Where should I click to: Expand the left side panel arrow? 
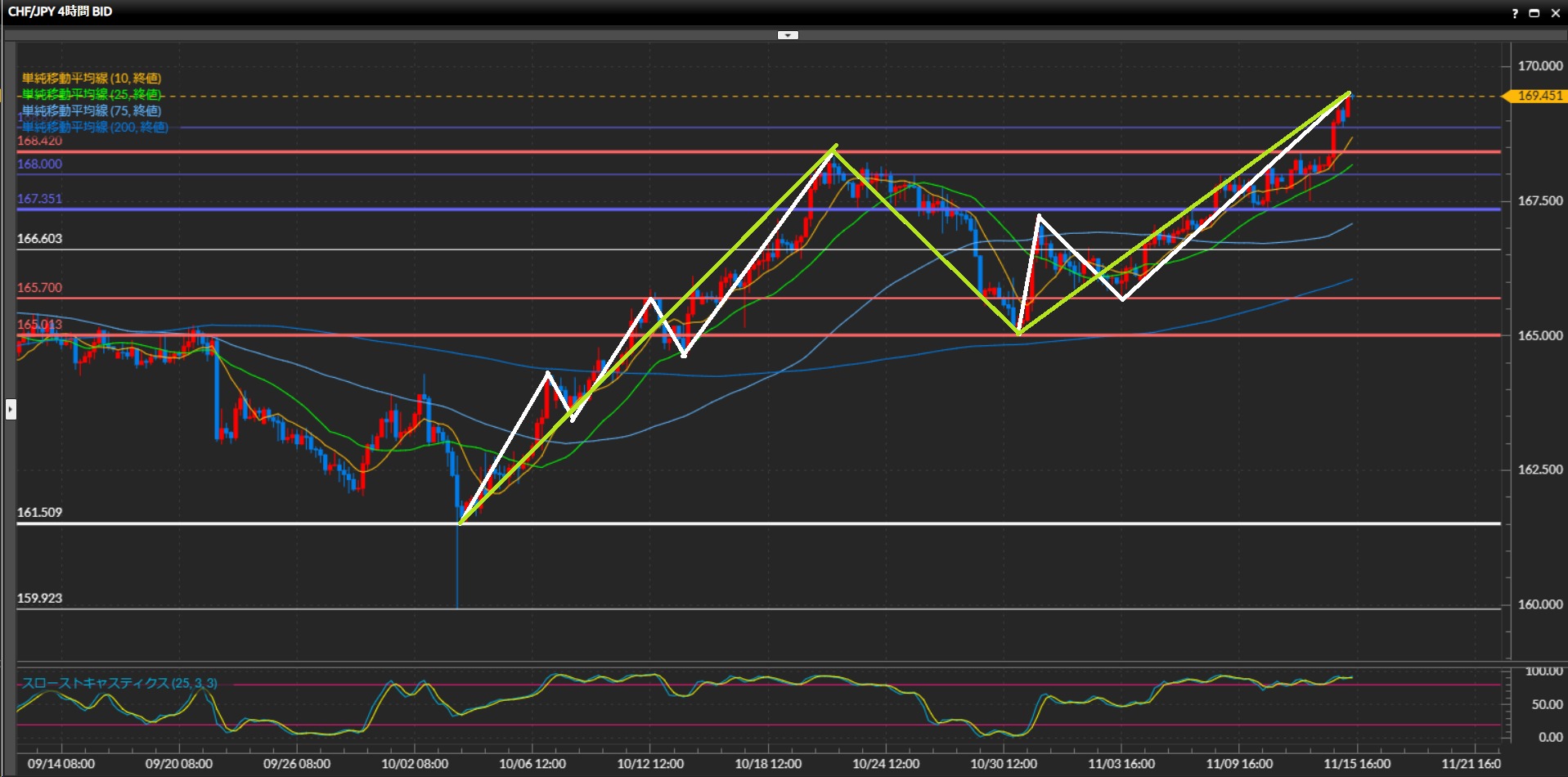tap(11, 409)
